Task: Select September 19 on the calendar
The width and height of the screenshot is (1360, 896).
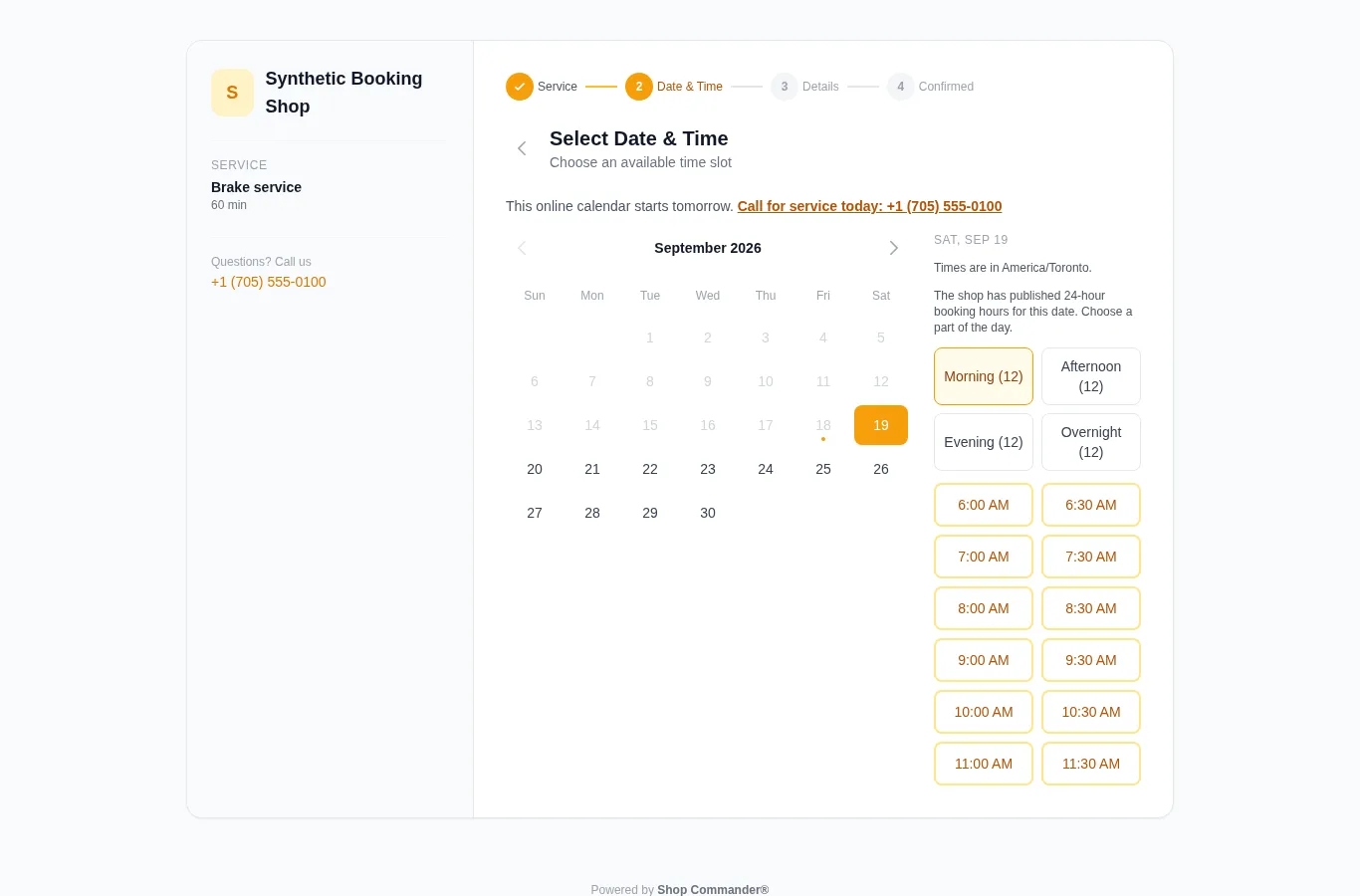Action: click(x=881, y=425)
